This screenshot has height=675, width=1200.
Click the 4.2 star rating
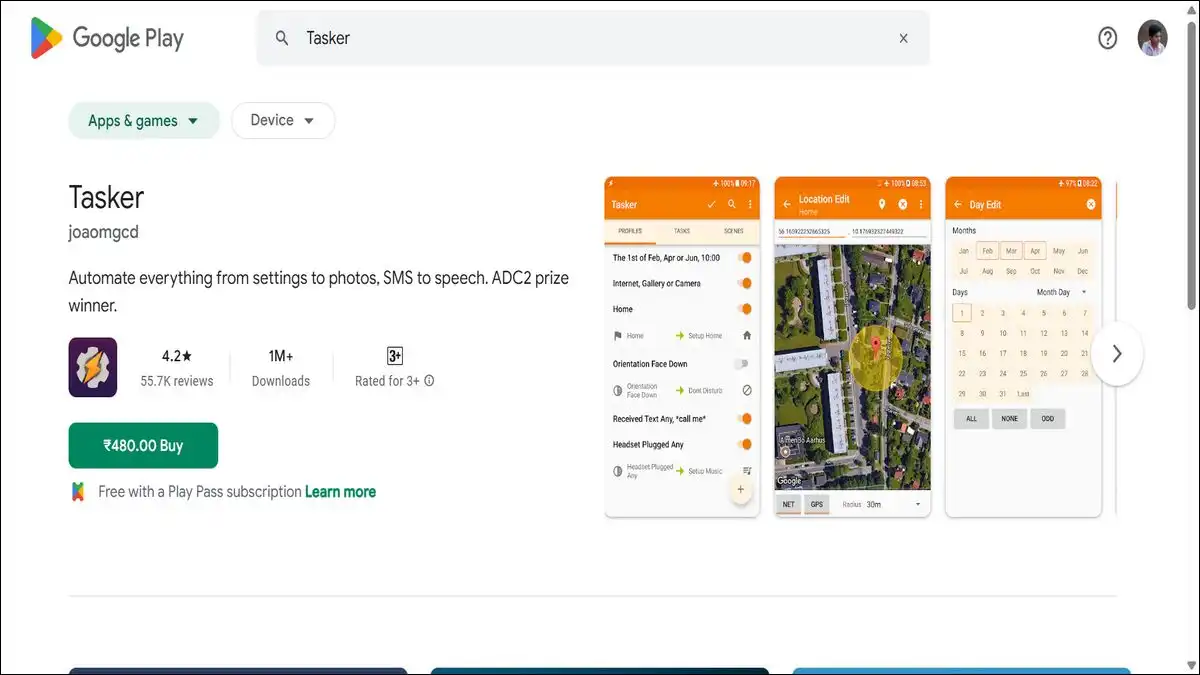[177, 356]
